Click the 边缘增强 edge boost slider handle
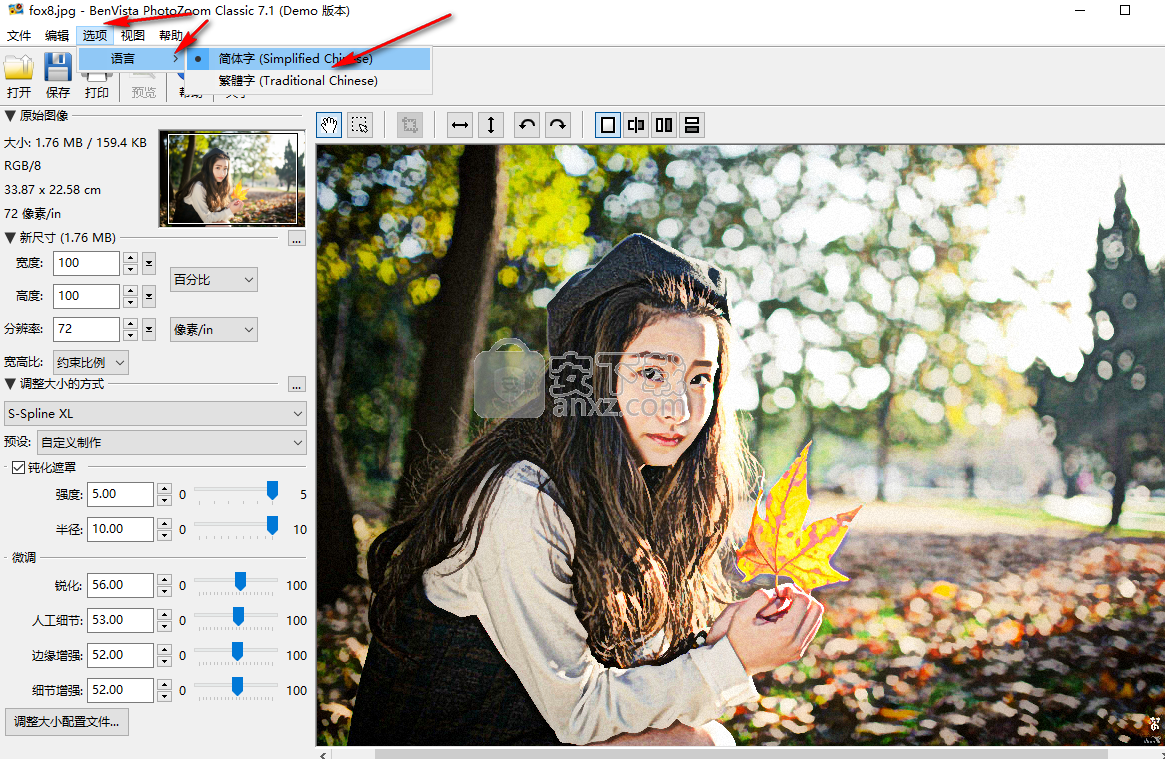 pyautogui.click(x=237, y=651)
